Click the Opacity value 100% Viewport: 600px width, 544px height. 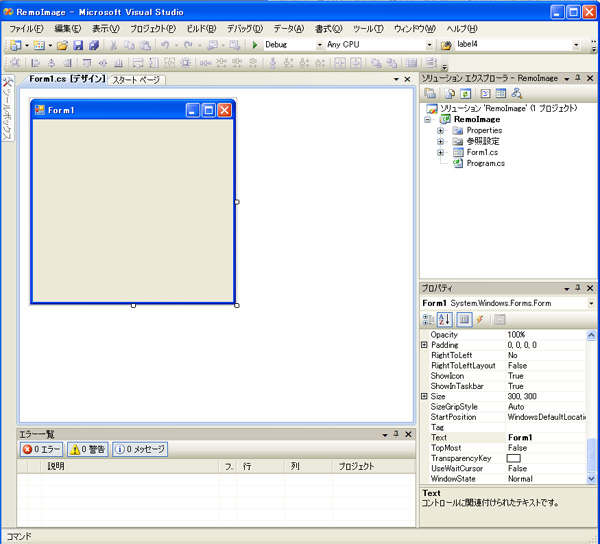point(516,335)
